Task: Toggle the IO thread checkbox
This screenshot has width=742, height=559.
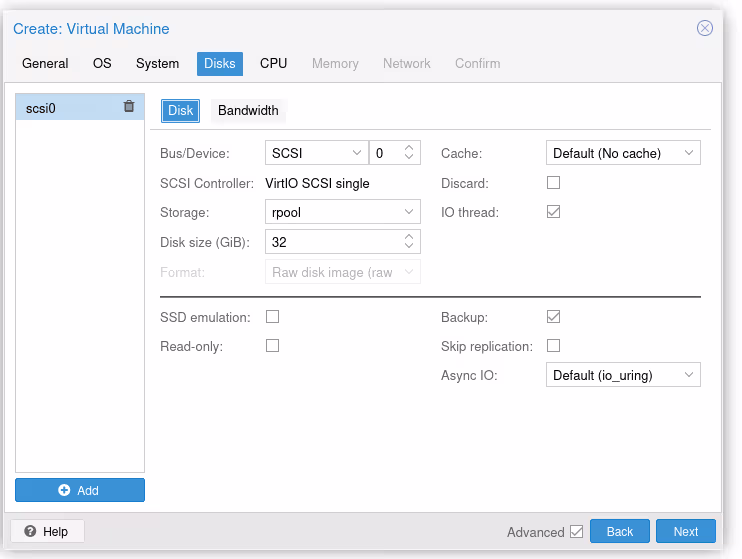Action: [x=553, y=212]
